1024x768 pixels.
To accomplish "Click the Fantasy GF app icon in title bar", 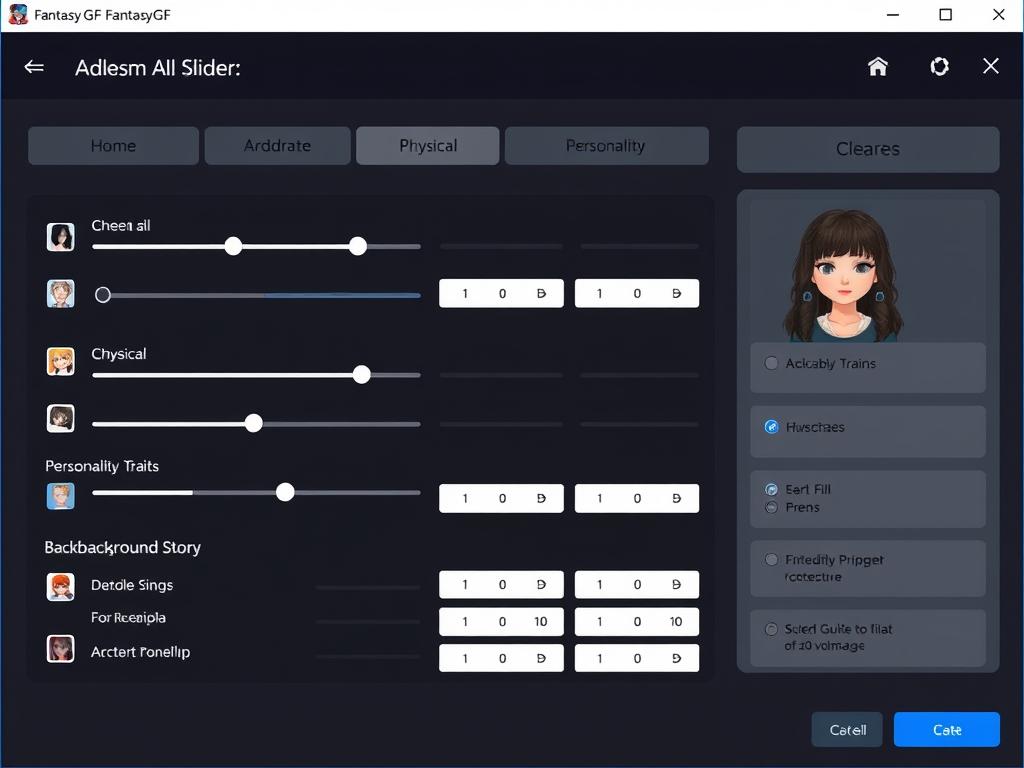I will coord(18,14).
